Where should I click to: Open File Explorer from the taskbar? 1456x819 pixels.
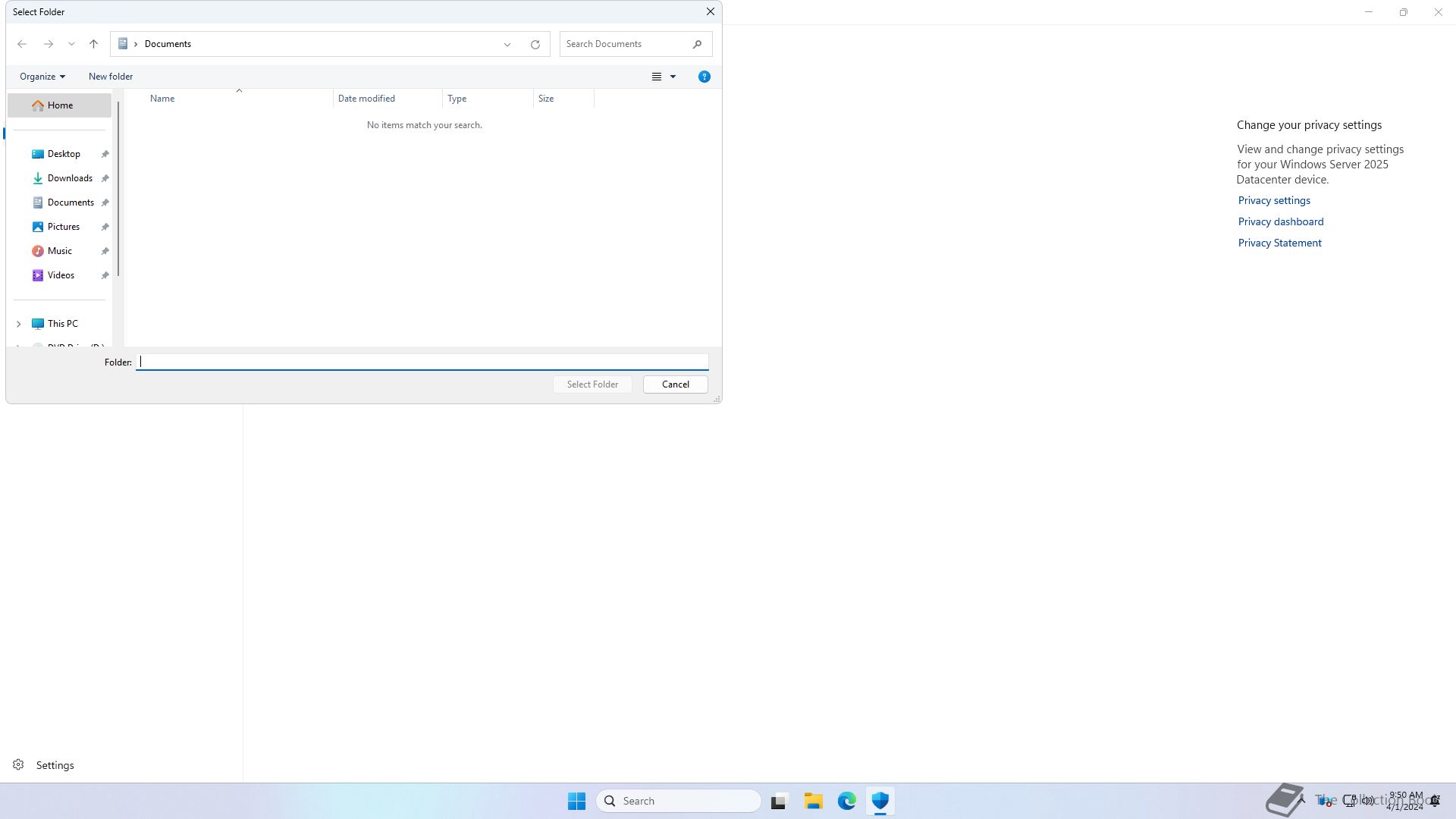tap(813, 801)
